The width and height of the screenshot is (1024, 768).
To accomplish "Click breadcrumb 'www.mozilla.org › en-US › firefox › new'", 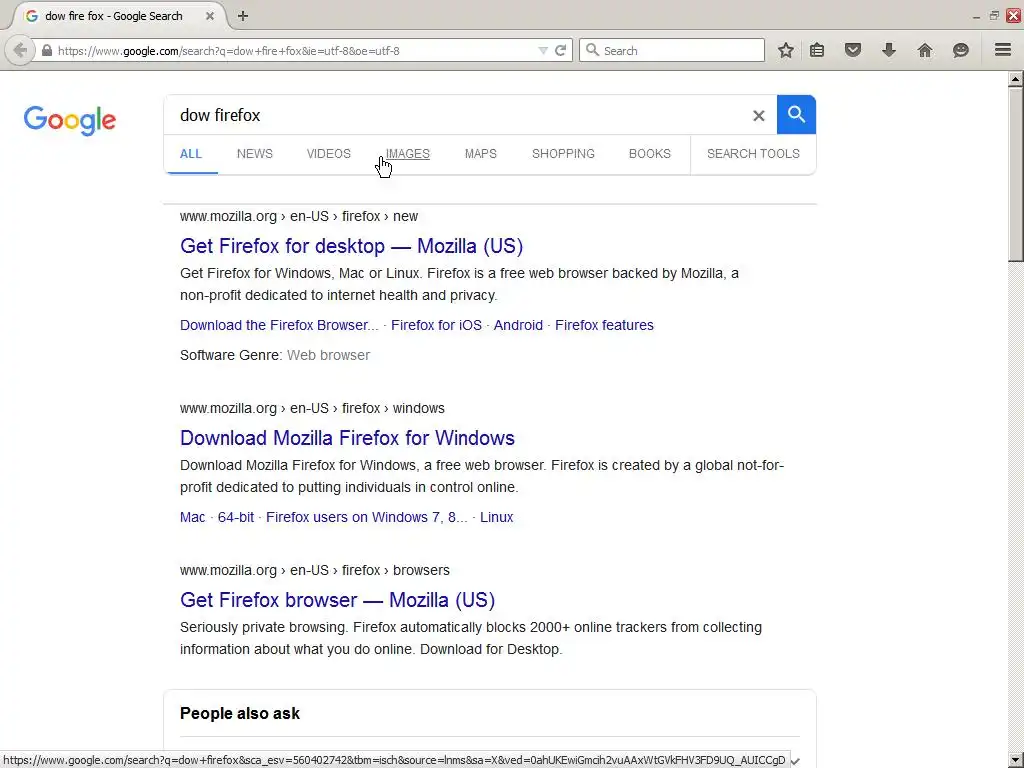I will (299, 216).
